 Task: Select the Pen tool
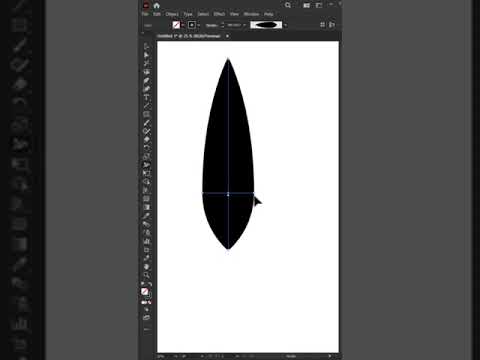146,80
